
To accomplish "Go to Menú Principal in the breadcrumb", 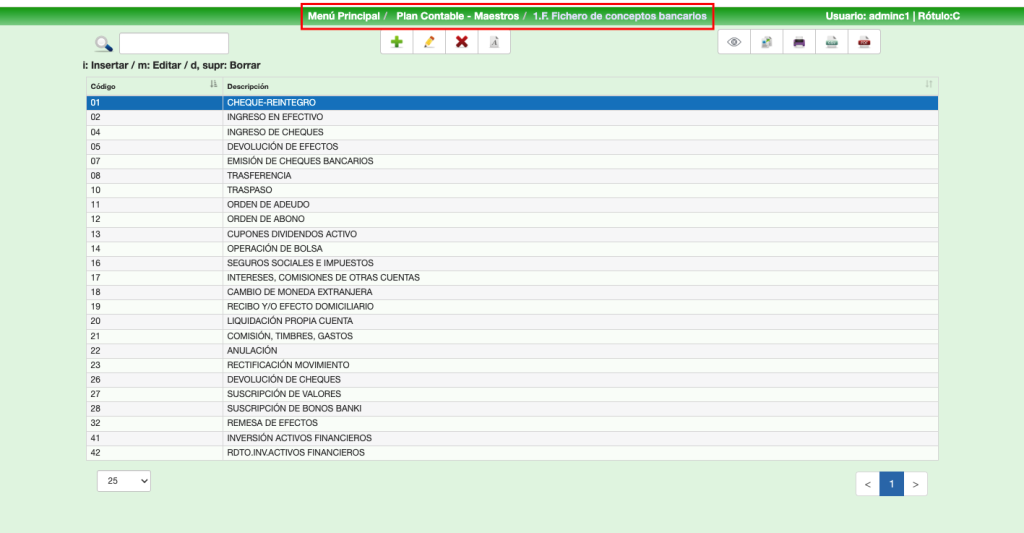I will coord(344,16).
